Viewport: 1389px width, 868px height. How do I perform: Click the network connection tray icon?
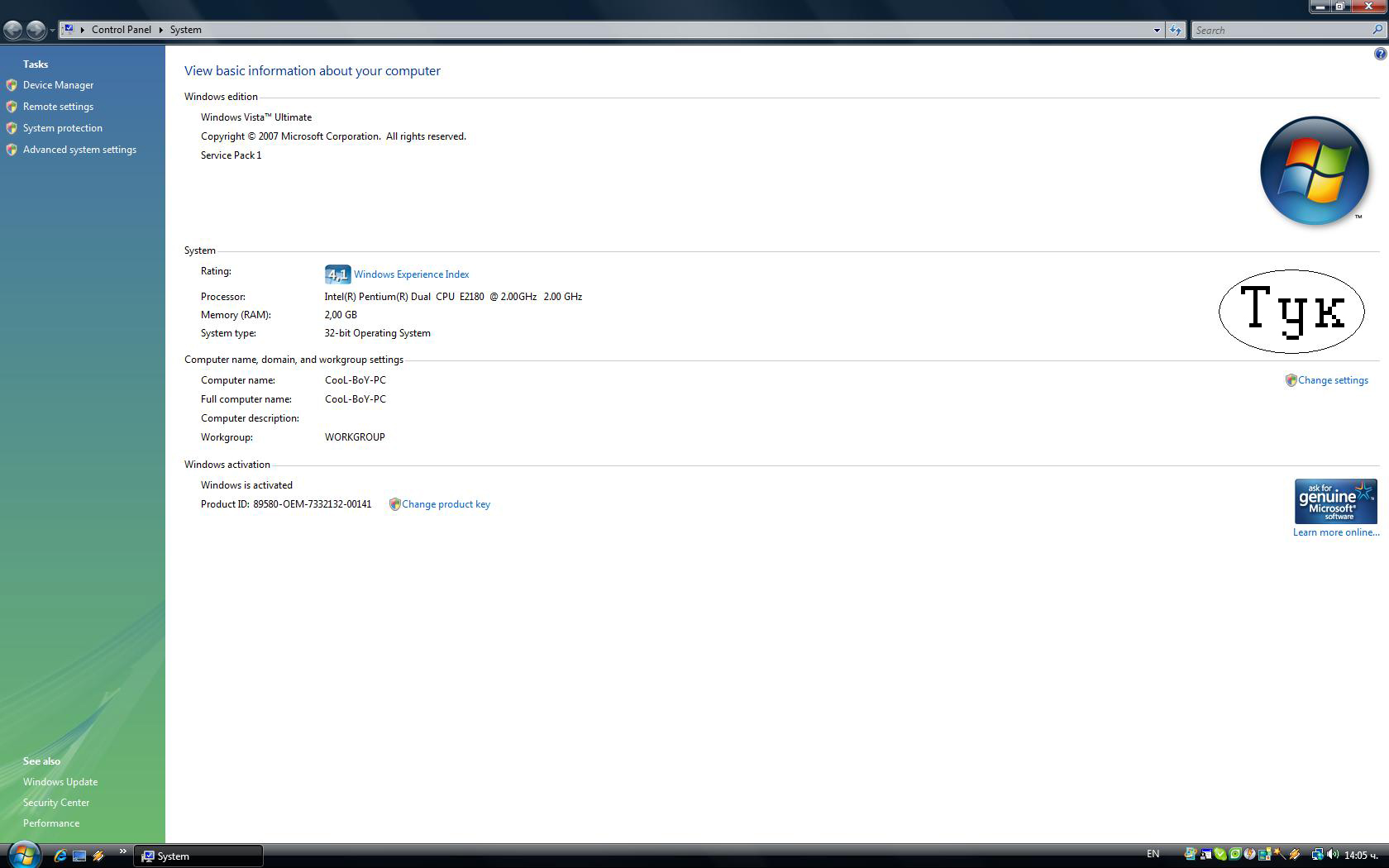(x=1318, y=854)
